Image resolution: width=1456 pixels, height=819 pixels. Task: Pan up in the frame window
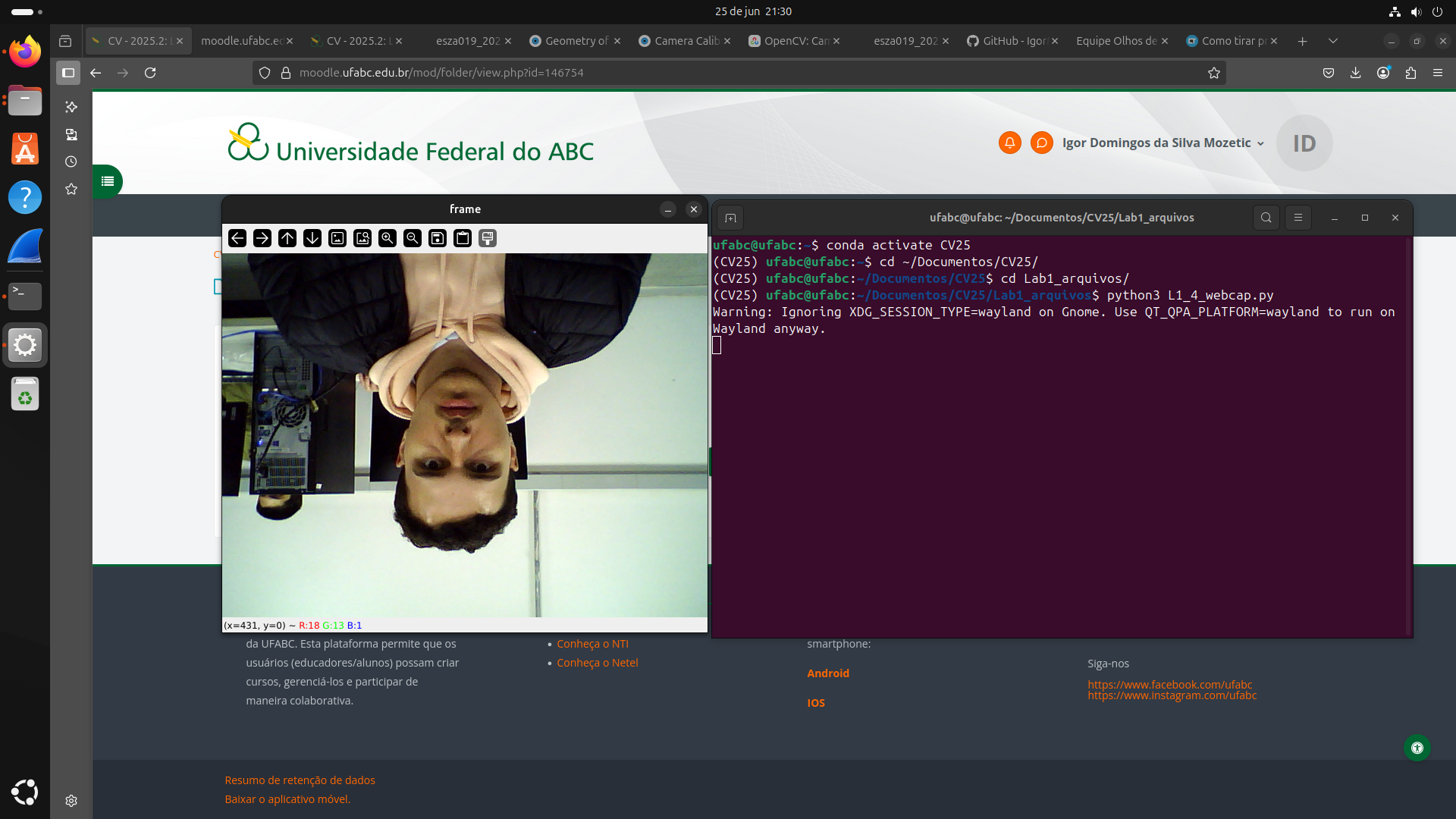pos(287,238)
